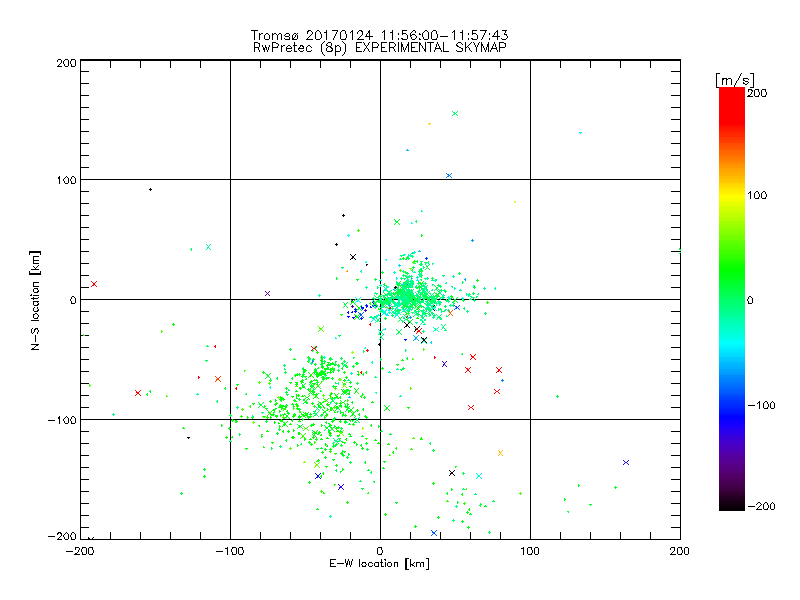Click the y-axis '100' tick label
Image resolution: width=800 pixels, height=600 pixels.
(x=66, y=180)
